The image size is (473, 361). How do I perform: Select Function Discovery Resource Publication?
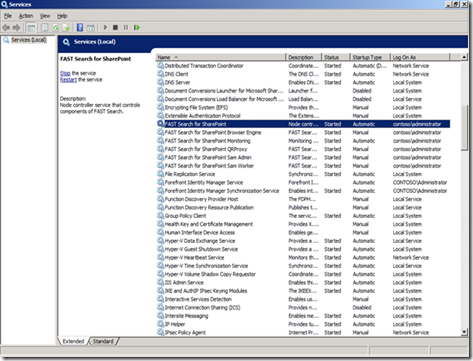pyautogui.click(x=303, y=207)
